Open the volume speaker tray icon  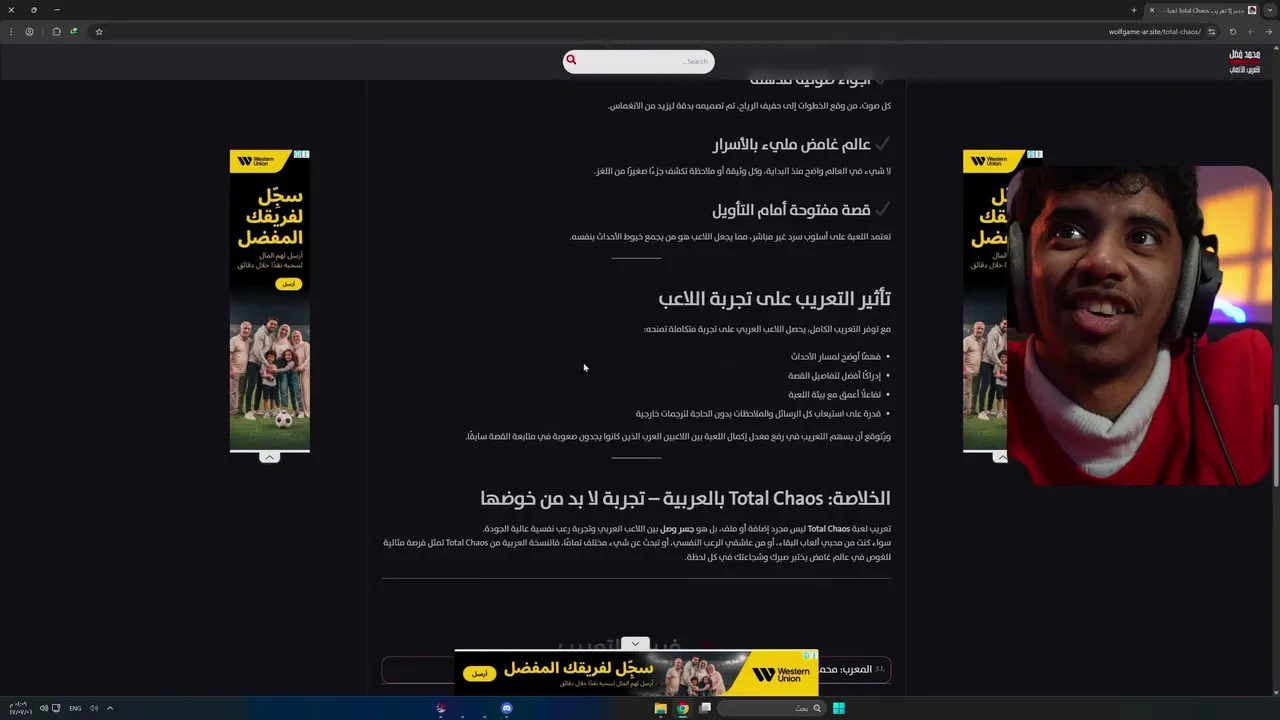pos(44,708)
